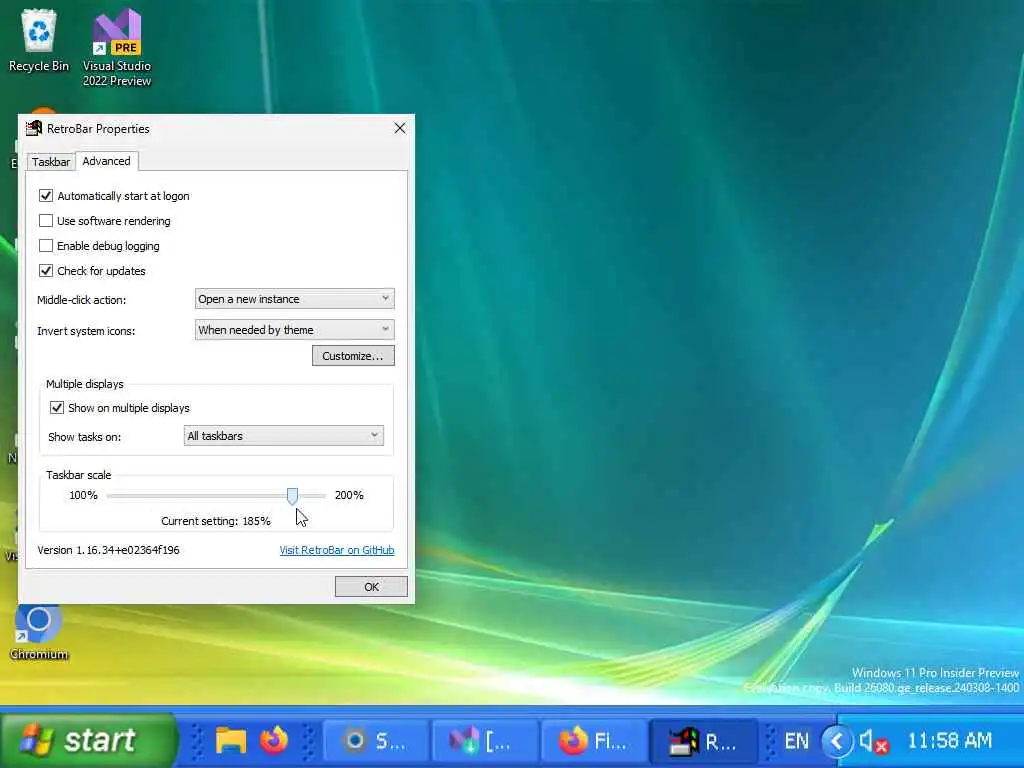This screenshot has width=1024, height=768.
Task: Click the Version 1.16.34+e02364f196 text
Action: [x=108, y=550]
